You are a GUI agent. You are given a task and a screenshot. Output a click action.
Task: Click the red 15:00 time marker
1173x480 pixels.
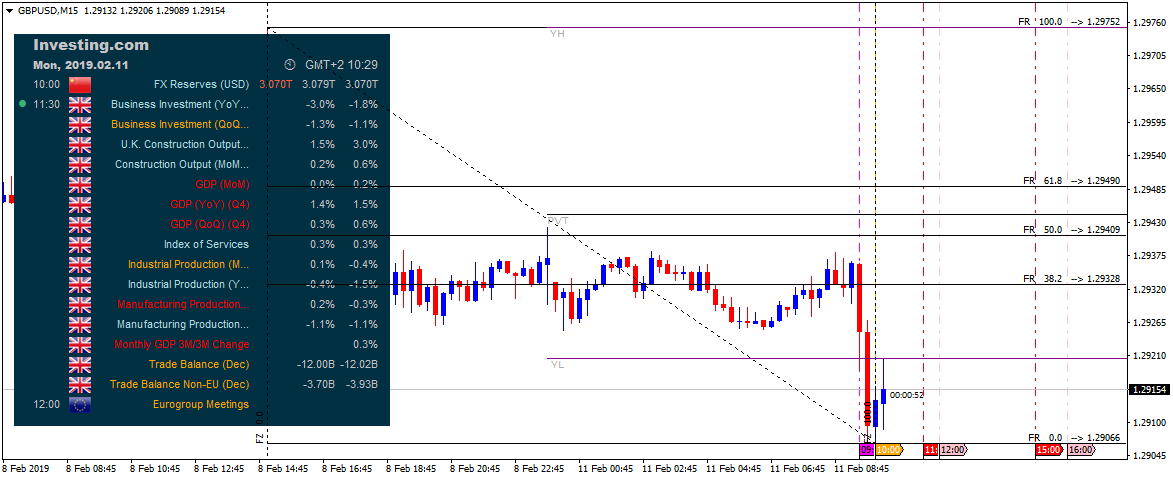click(x=1049, y=450)
